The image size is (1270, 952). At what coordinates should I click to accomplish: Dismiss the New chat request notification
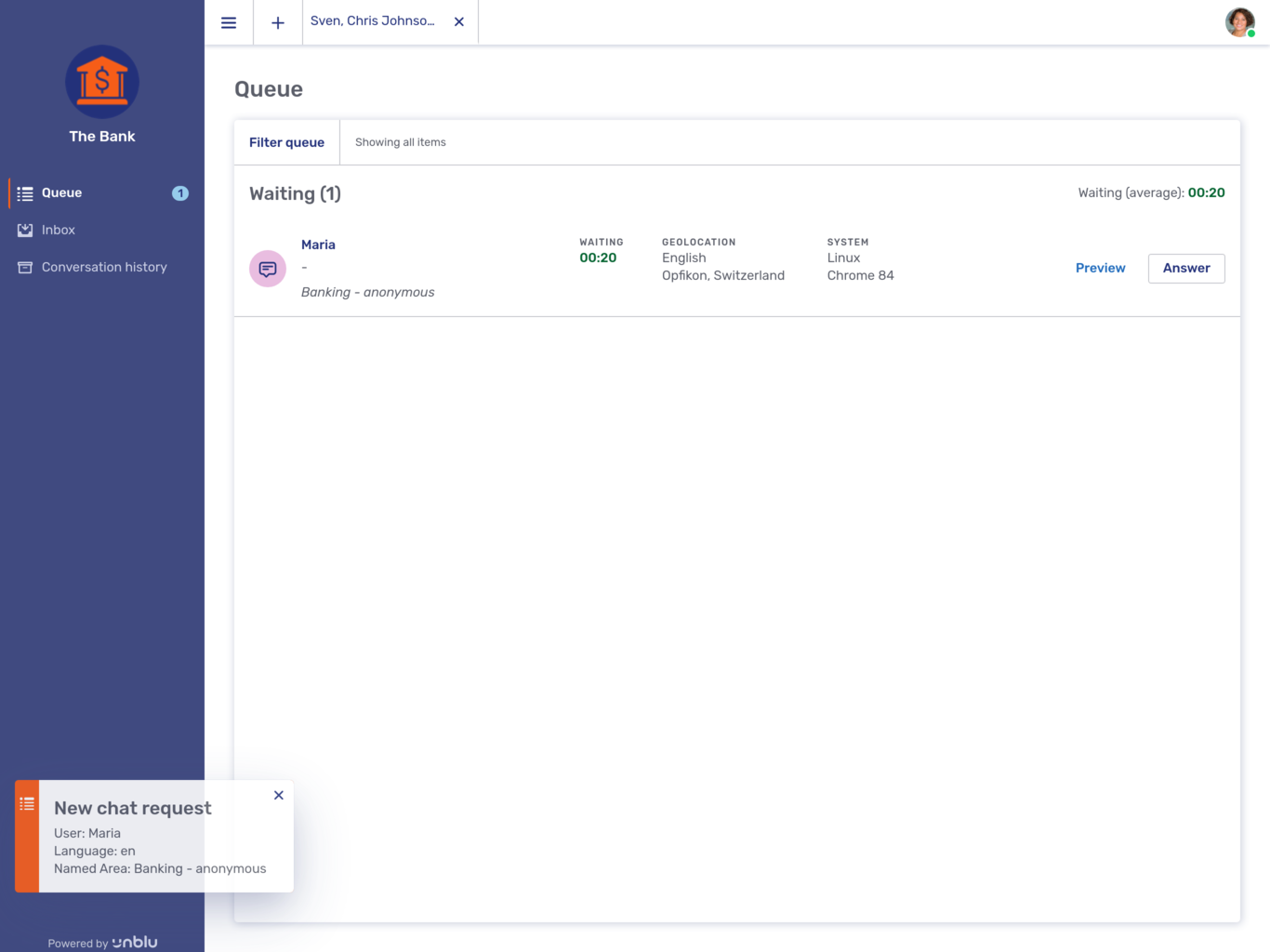279,795
